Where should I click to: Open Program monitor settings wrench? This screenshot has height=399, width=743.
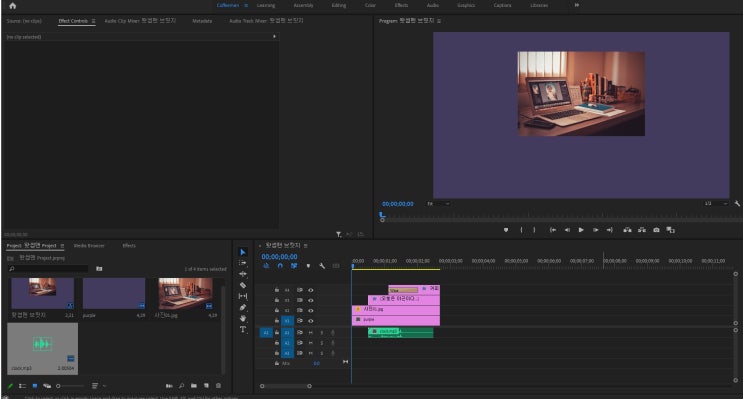click(x=737, y=203)
